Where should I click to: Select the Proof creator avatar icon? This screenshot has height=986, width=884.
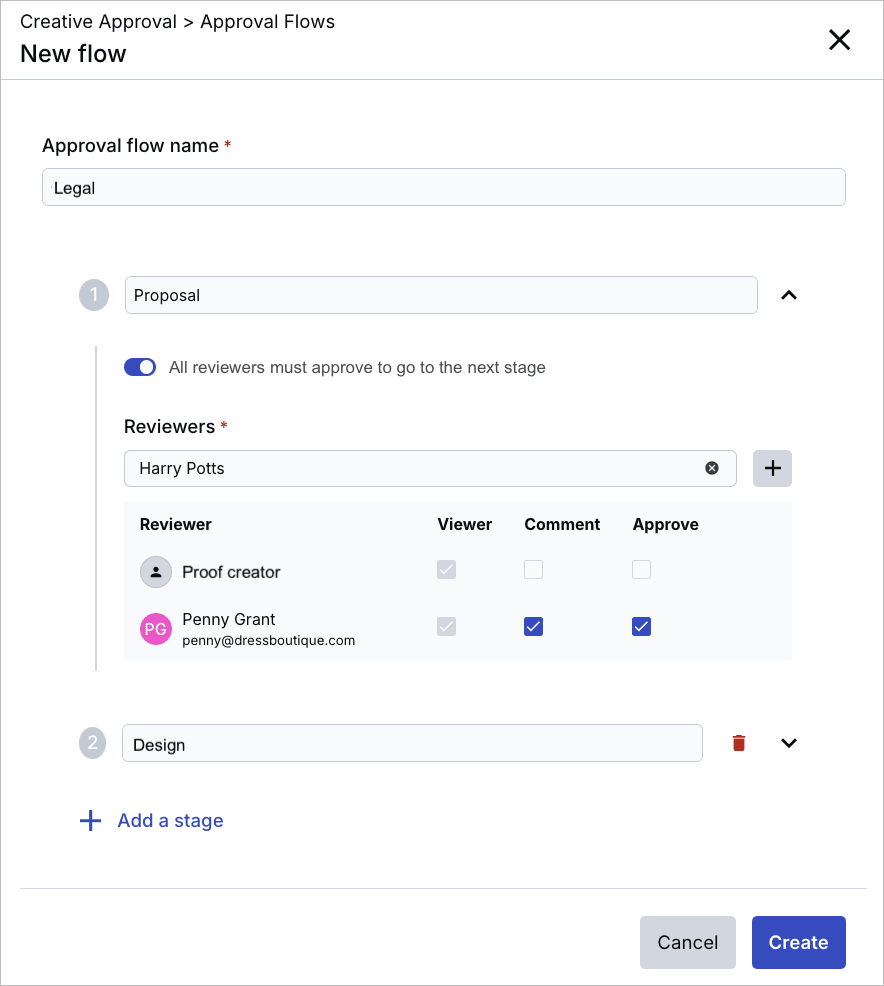click(x=153, y=571)
